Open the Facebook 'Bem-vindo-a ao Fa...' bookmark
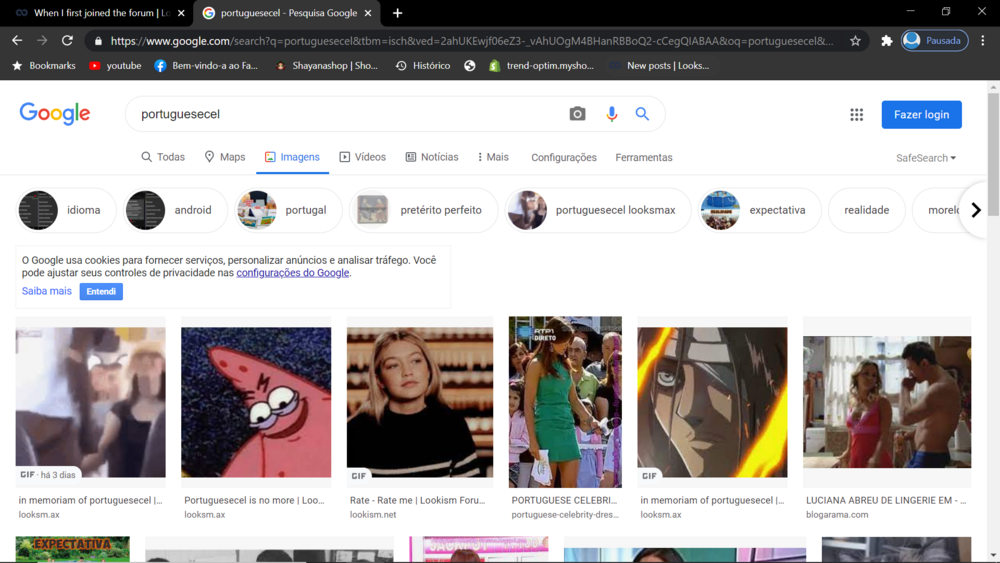The height and width of the screenshot is (563, 1000). pyautogui.click(x=206, y=66)
